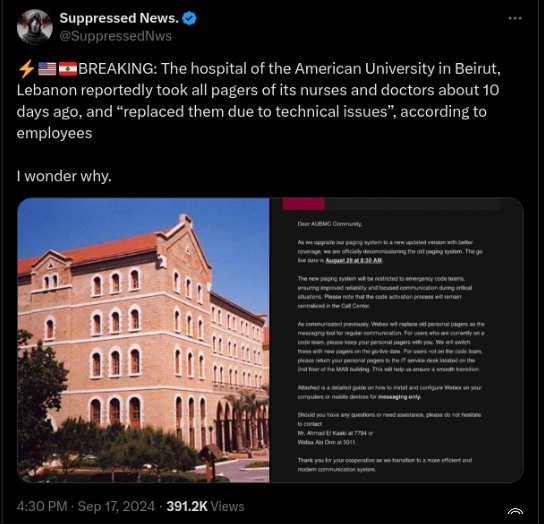544x524 pixels.
Task: Click the bold 'messaging only' text
Action: click(399, 397)
